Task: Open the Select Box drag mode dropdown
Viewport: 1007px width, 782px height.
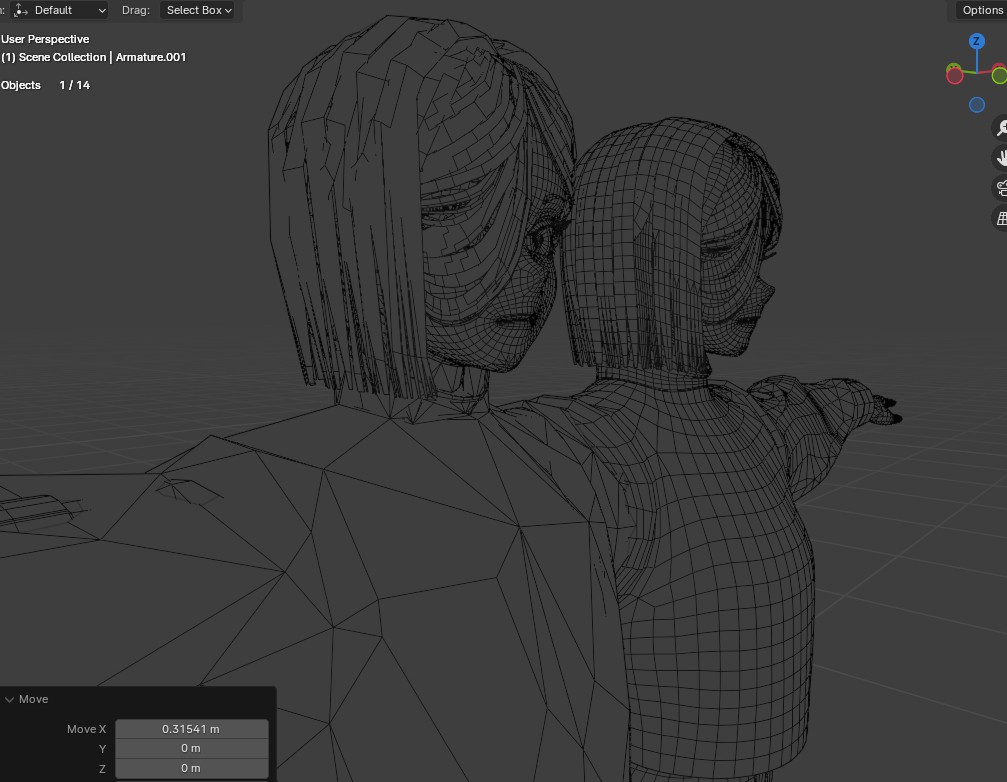Action: 197,10
